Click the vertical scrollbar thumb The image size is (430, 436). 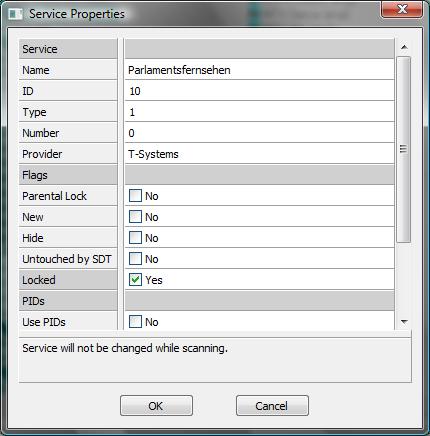point(404,149)
